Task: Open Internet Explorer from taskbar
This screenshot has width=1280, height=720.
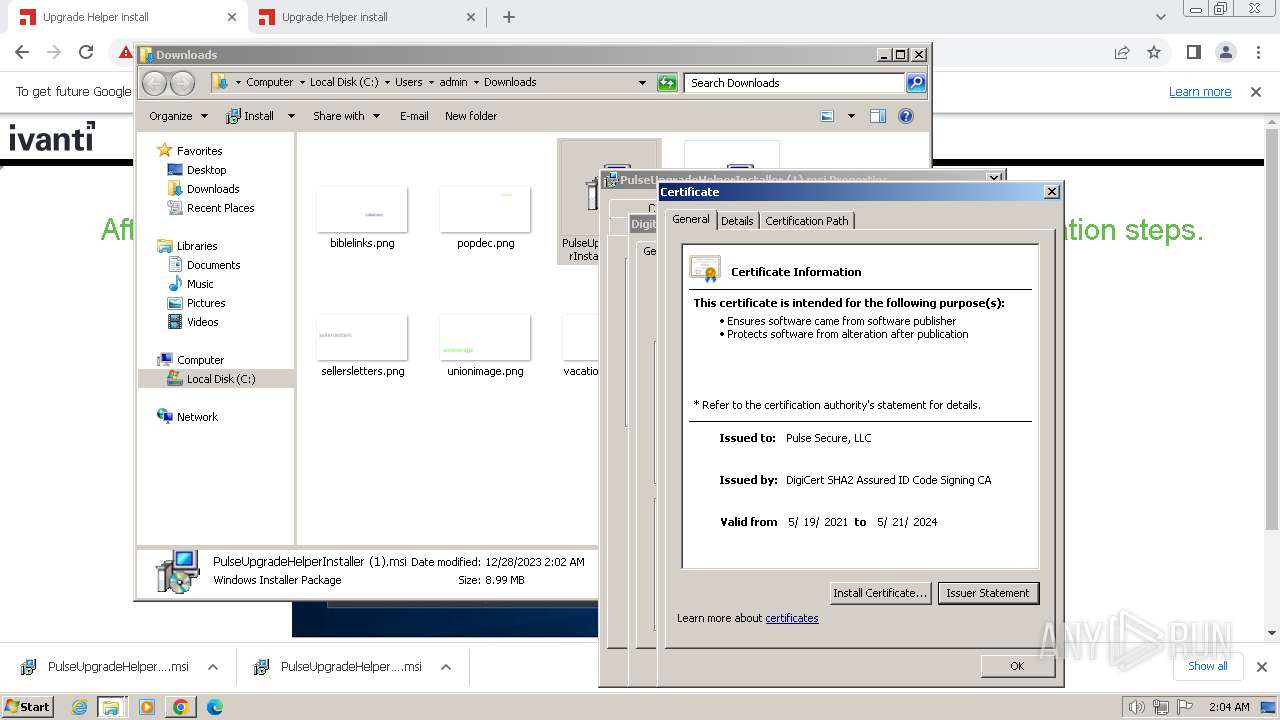Action: point(80,707)
